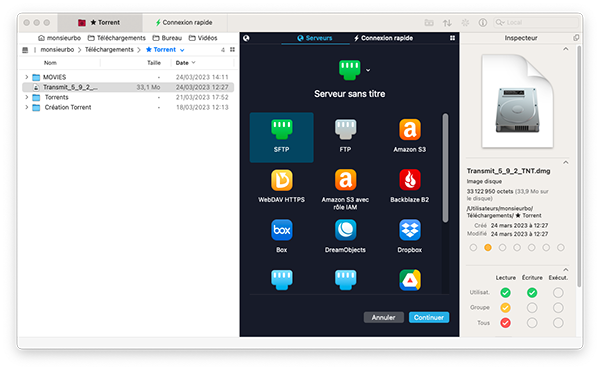This screenshot has width=600, height=370.
Task: Toggle Groupe Écriture permission
Action: click(x=532, y=308)
